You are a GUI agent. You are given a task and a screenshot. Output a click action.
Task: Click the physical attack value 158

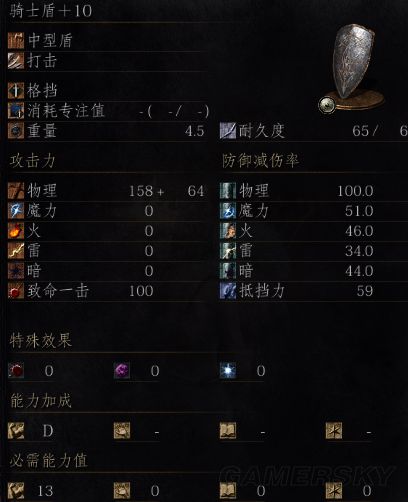point(141,191)
